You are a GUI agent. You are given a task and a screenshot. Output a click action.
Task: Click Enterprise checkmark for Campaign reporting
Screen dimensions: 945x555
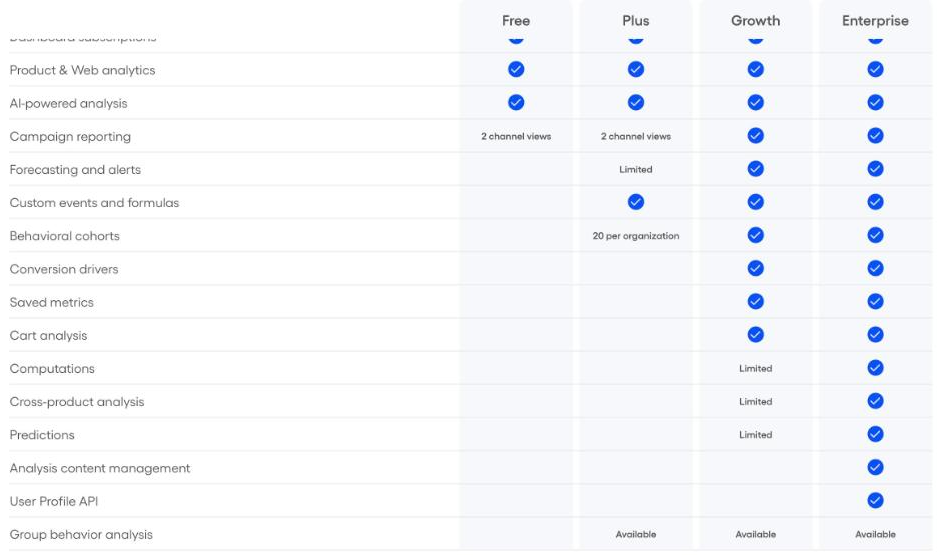876,136
